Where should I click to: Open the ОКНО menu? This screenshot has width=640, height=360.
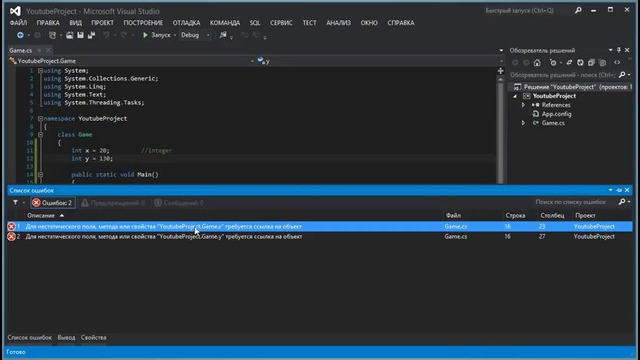pos(369,23)
